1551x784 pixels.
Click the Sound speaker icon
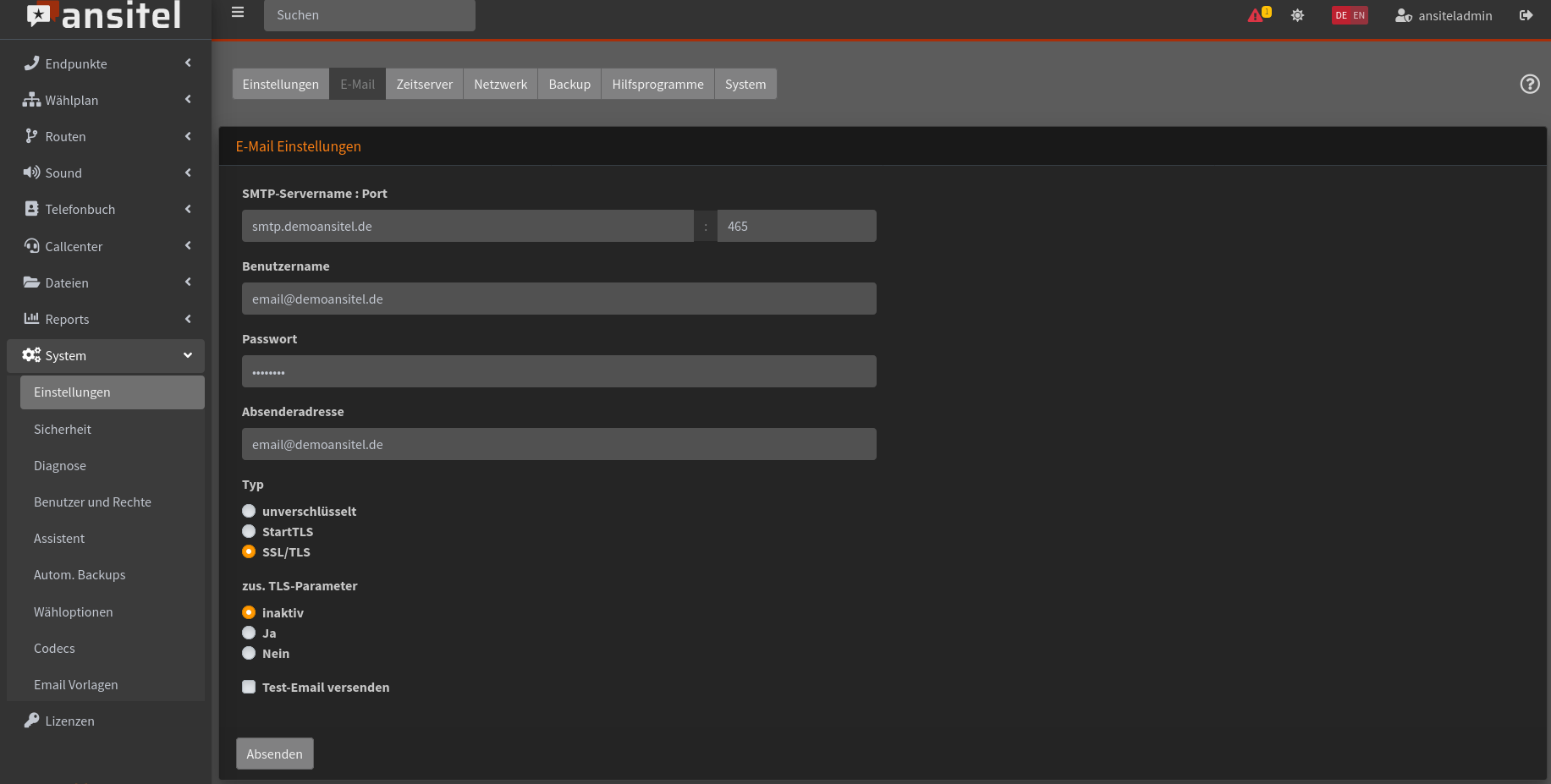(x=31, y=173)
